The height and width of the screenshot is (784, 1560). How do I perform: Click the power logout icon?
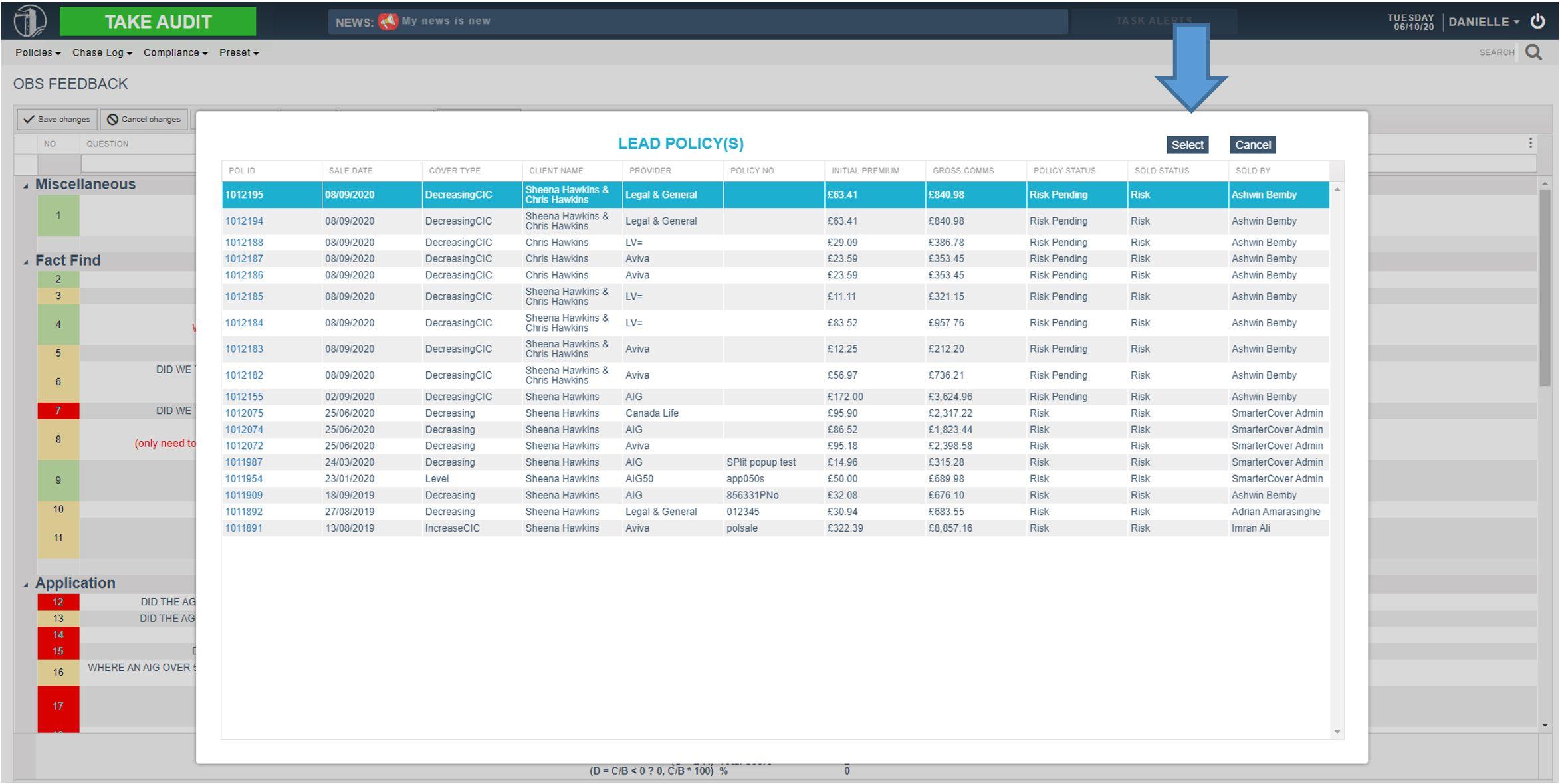(x=1537, y=21)
